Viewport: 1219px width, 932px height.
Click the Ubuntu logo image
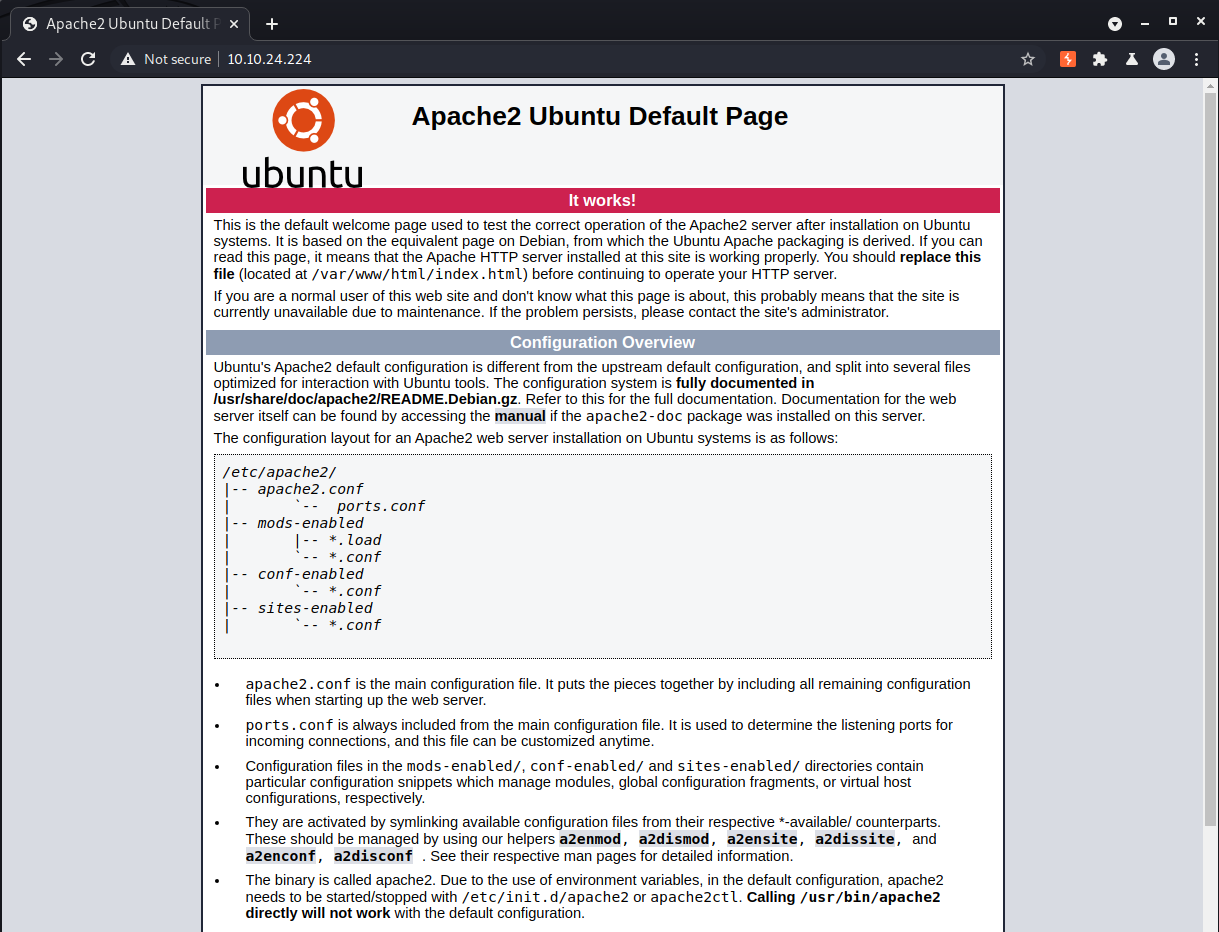point(303,138)
